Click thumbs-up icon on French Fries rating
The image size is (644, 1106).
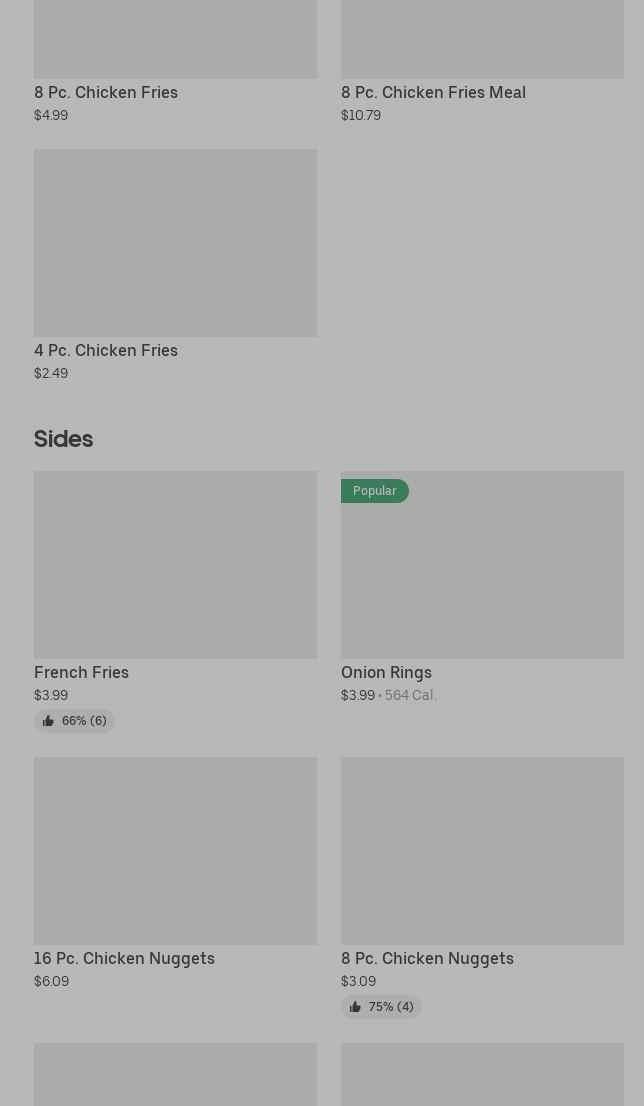pyautogui.click(x=48, y=721)
